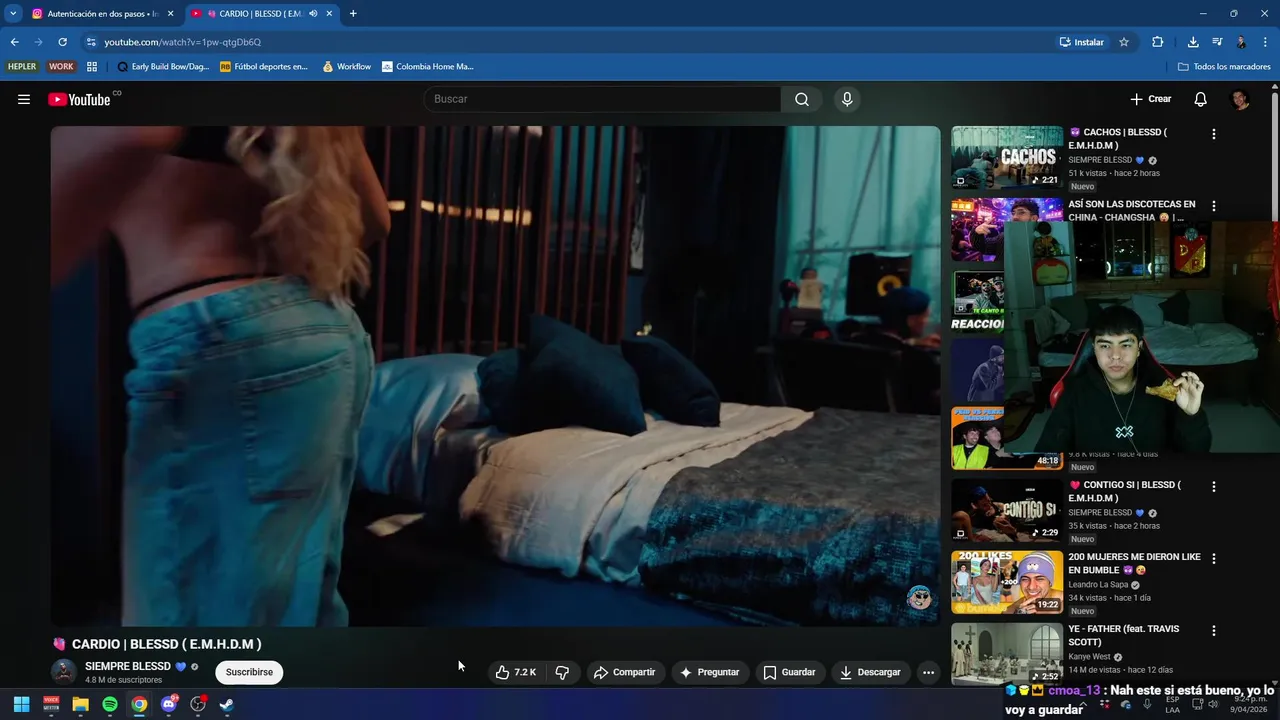
Task: Switch to Autenticación en dos pasos tab
Action: [x=104, y=14]
